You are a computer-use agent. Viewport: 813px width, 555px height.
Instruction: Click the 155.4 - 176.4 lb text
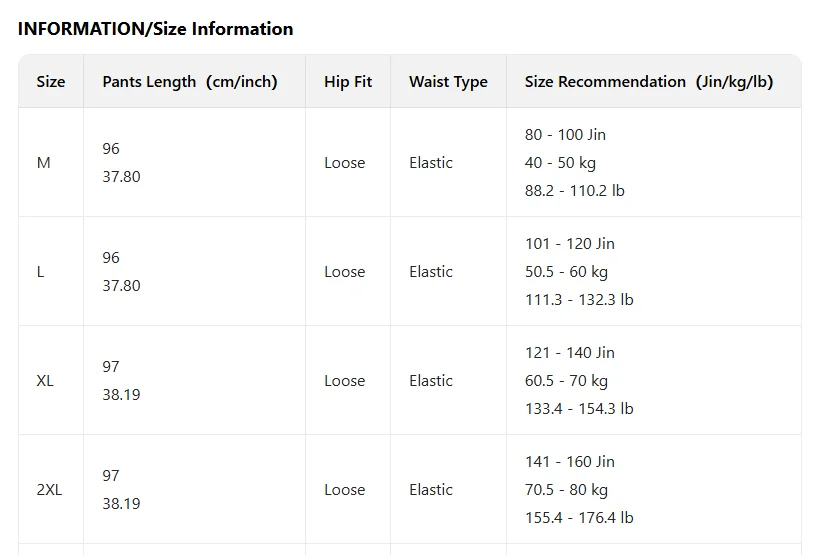pyautogui.click(x=579, y=517)
